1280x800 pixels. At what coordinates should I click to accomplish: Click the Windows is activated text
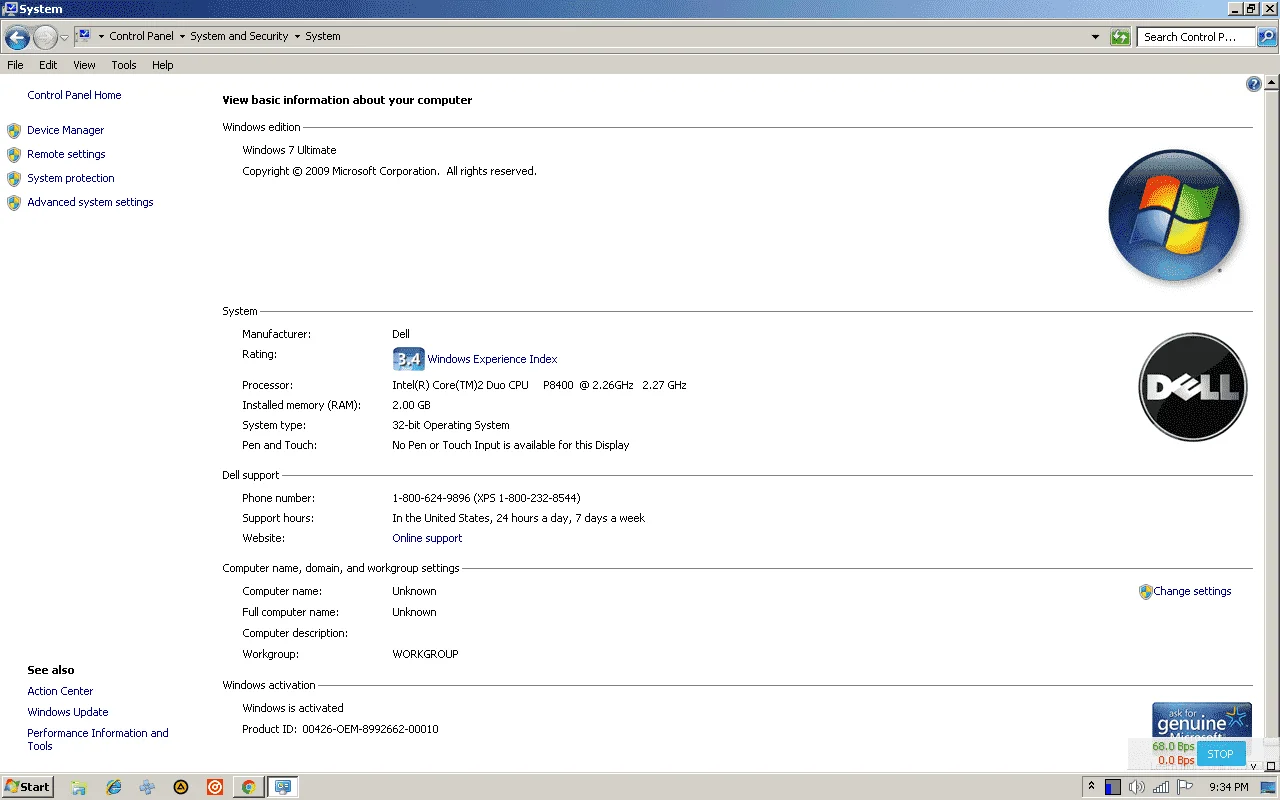tap(293, 708)
